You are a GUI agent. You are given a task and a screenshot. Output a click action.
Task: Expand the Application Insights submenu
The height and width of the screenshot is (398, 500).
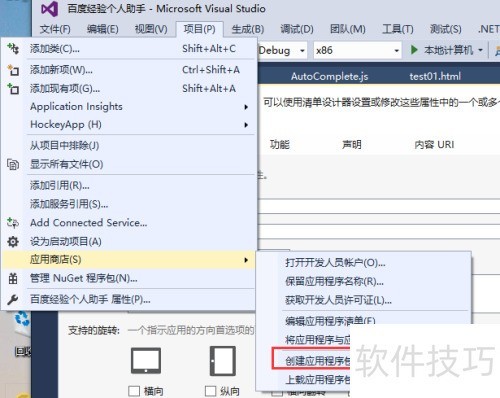tap(246, 107)
